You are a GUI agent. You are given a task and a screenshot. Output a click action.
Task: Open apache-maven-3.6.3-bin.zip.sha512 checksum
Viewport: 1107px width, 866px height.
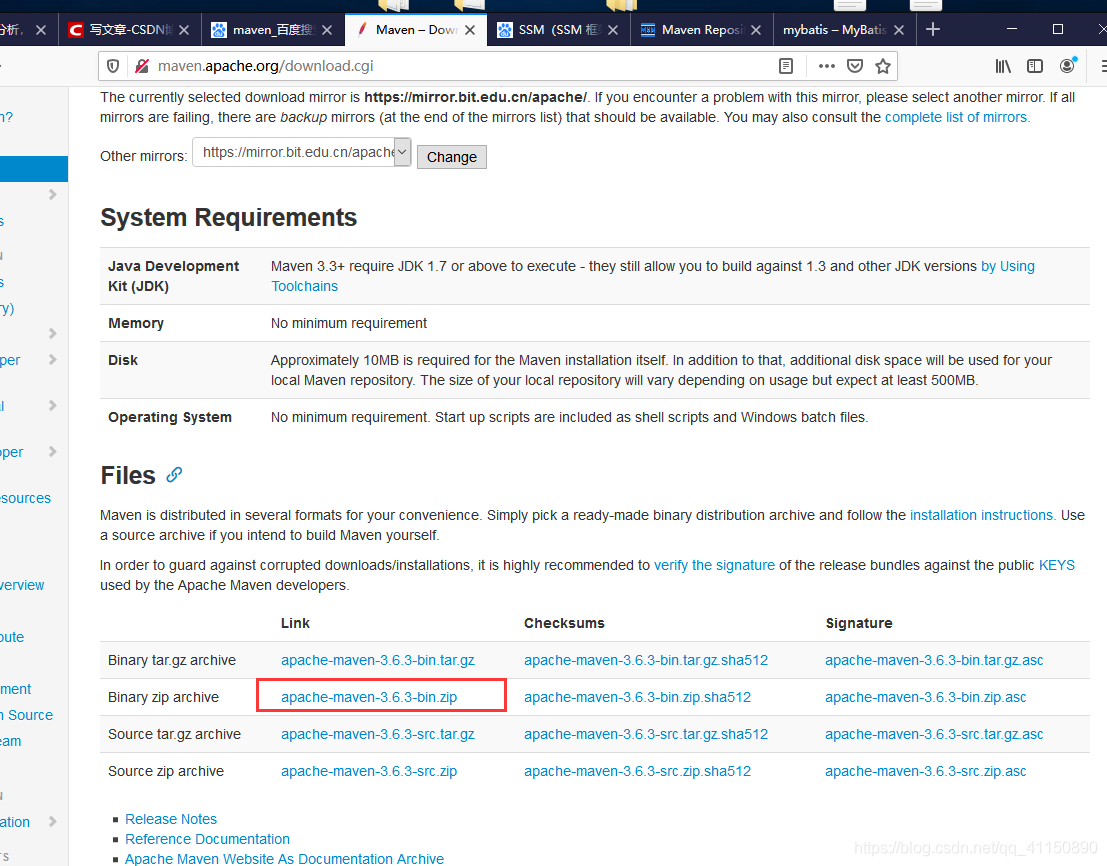(x=638, y=697)
